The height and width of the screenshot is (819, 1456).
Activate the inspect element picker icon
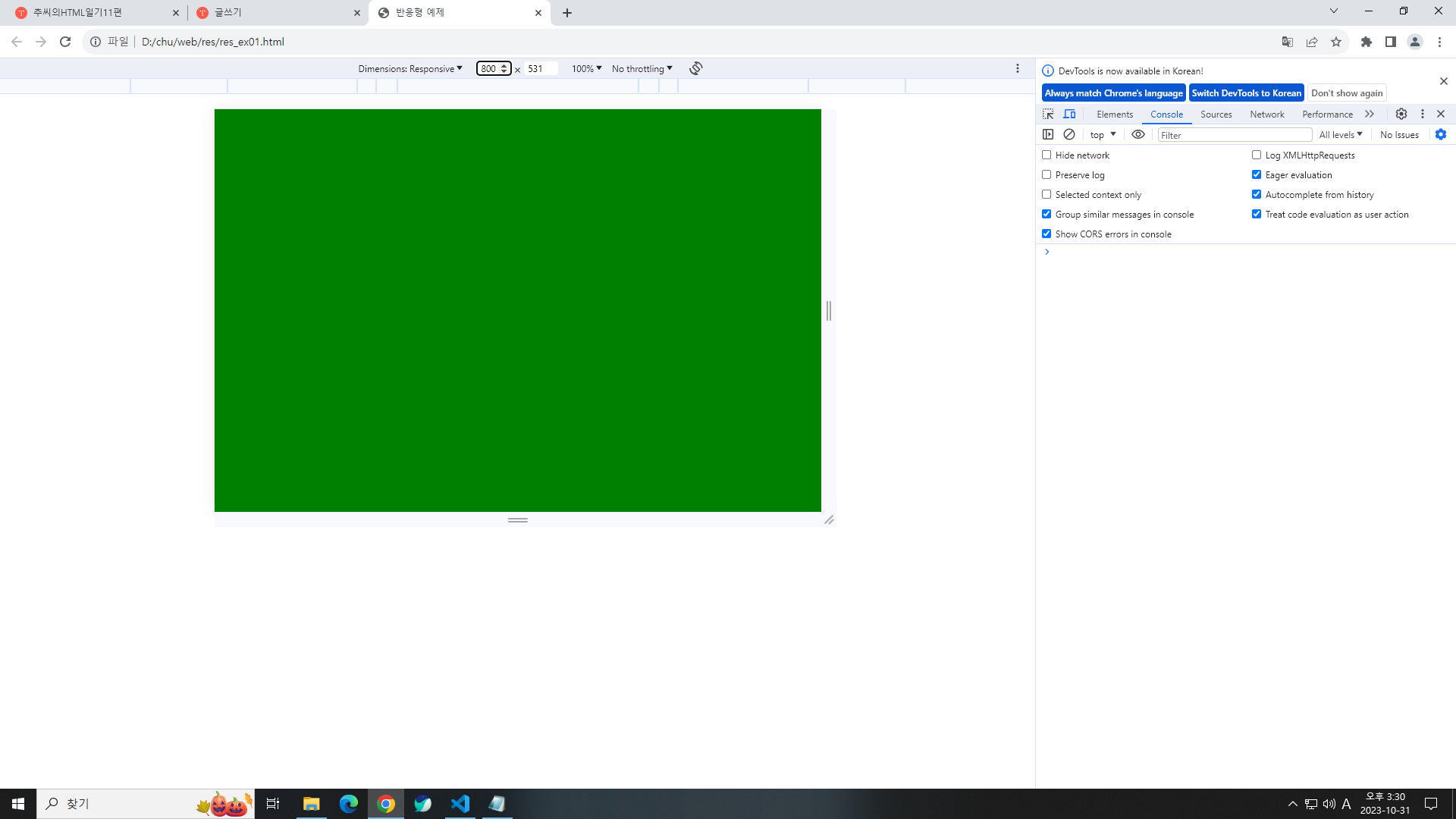[x=1048, y=114]
